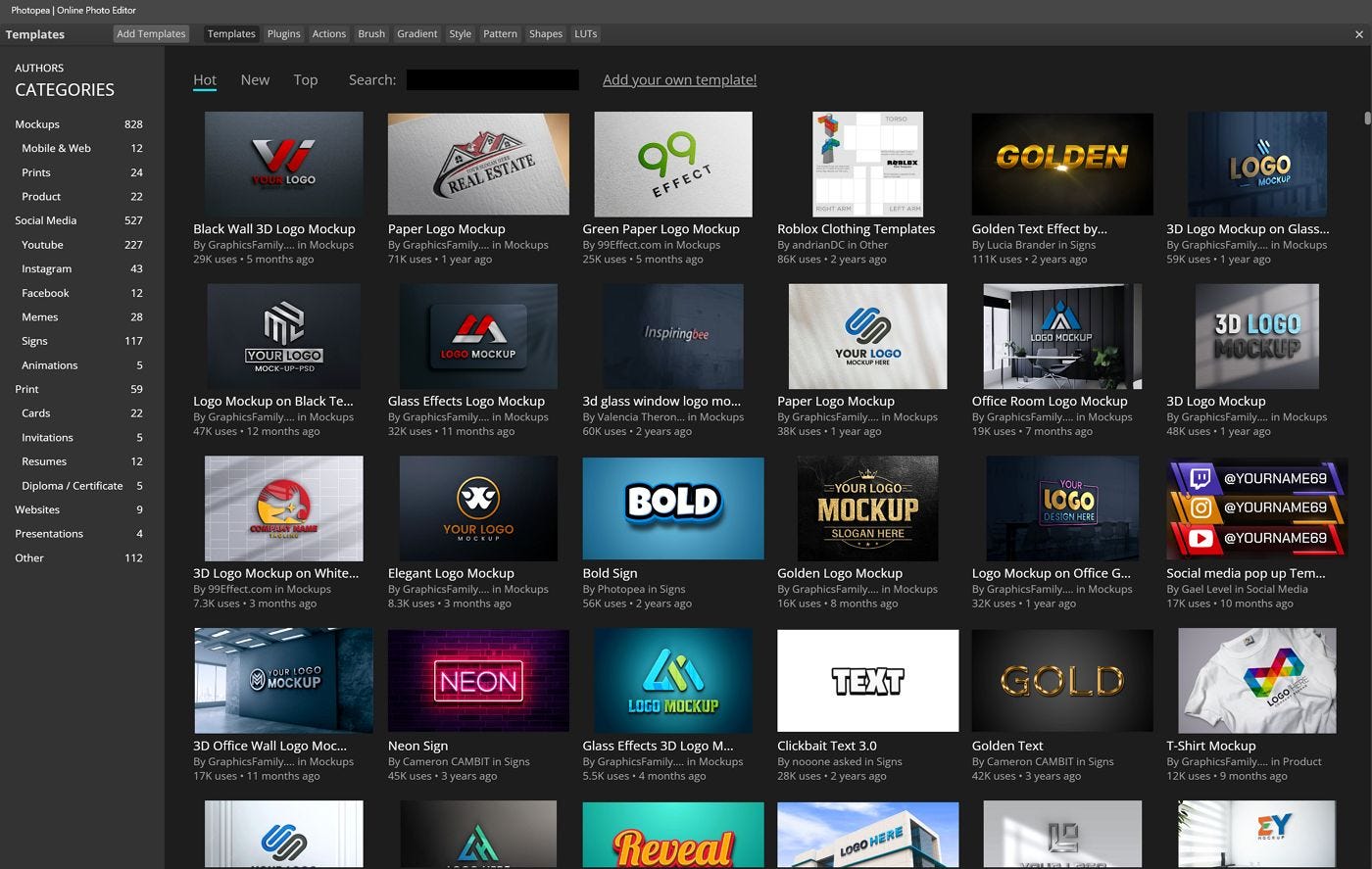Open Black Wall 3D Logo Mockup thumbnail

[x=283, y=164]
